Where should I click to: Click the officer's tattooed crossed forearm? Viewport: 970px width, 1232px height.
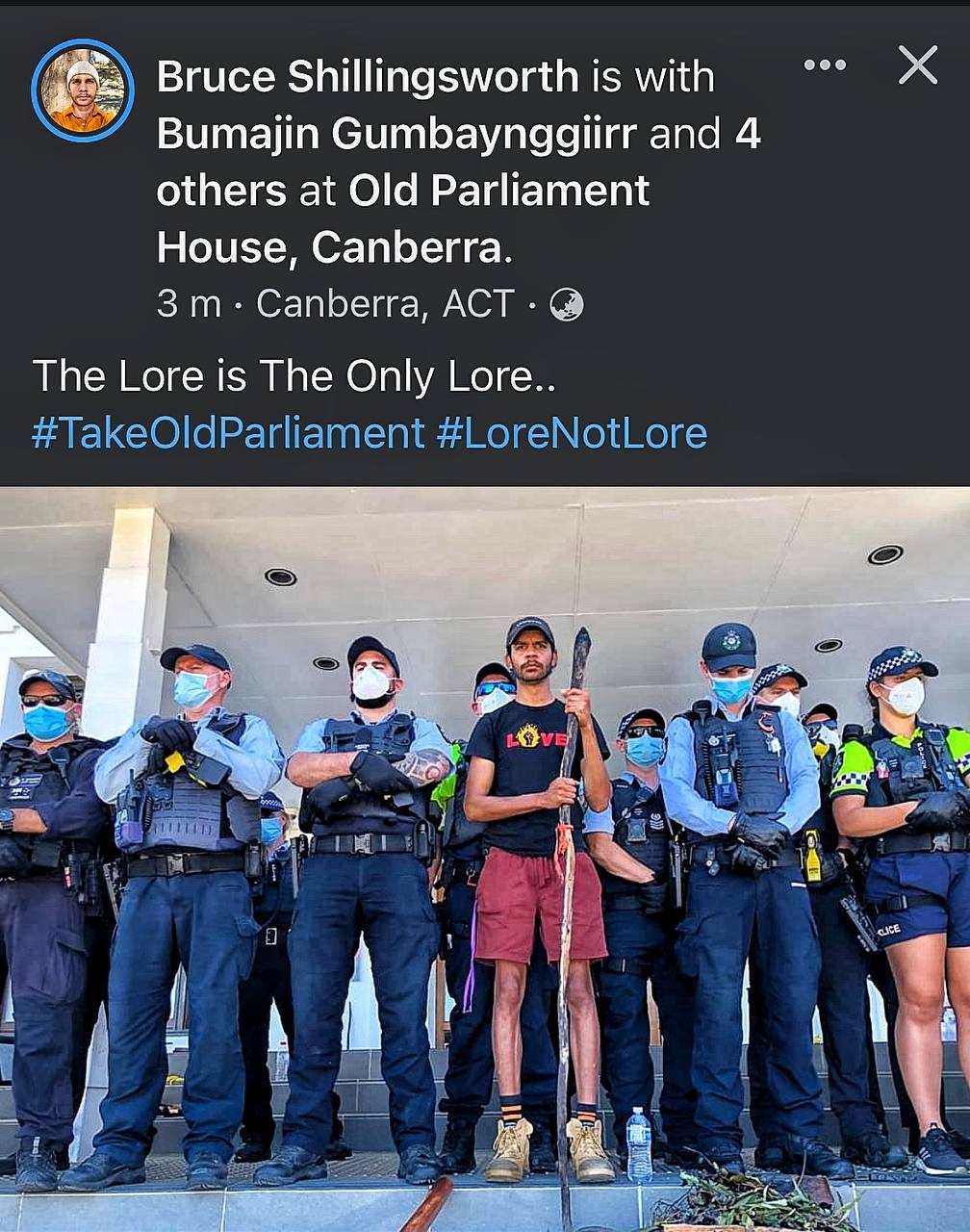coord(421,767)
